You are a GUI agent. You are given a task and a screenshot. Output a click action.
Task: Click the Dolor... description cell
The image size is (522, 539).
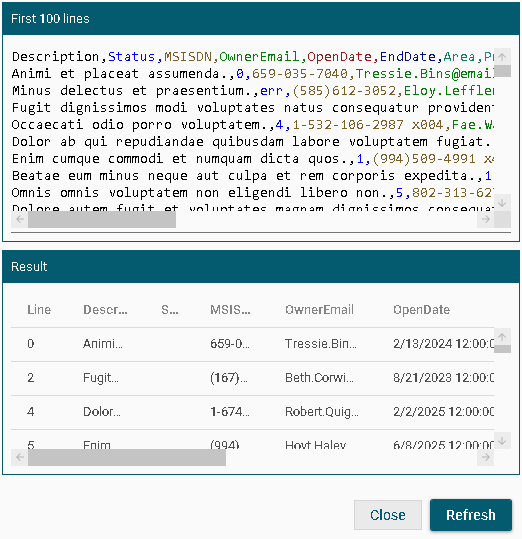tap(102, 412)
